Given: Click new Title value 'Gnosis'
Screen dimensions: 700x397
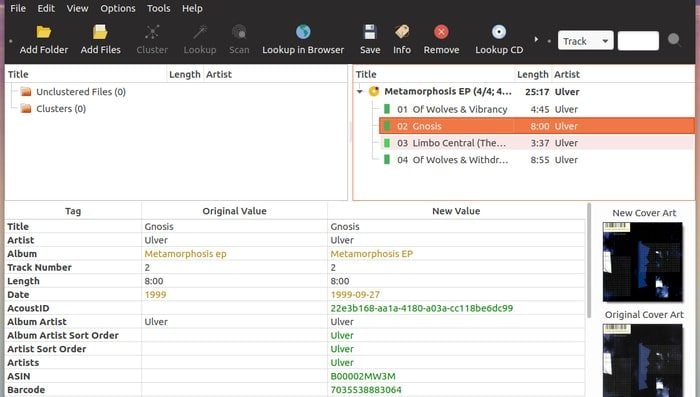Looking at the screenshot, I should coord(345,227).
